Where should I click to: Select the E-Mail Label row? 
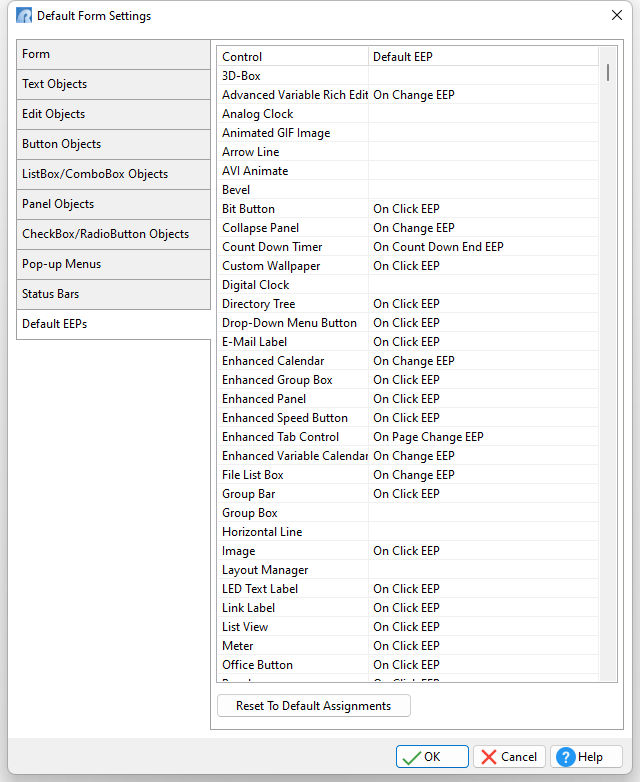pos(408,342)
